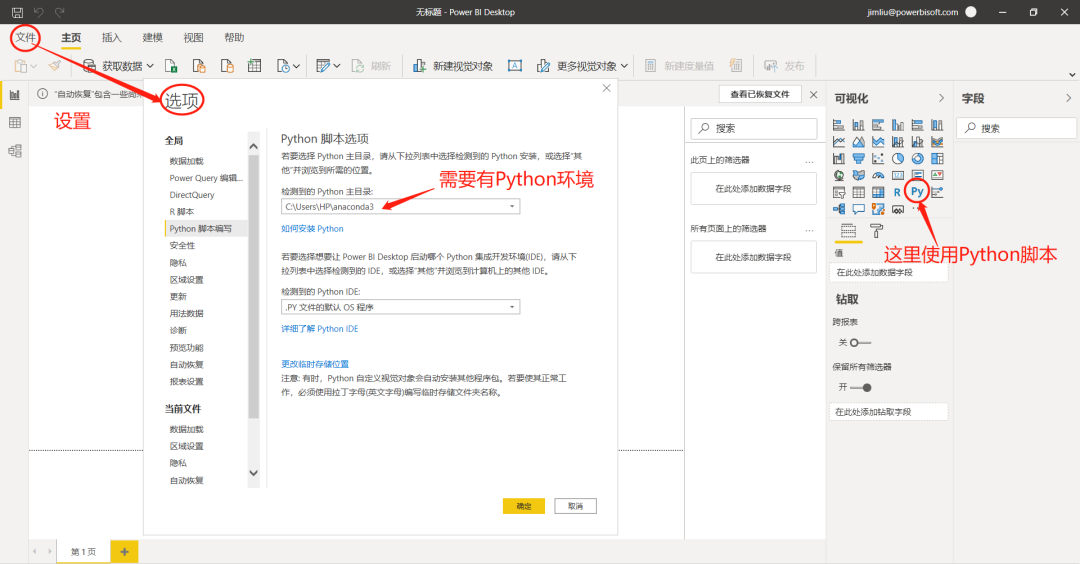Select the 第 1 页 page tab
The height and width of the screenshot is (564, 1080).
click(x=84, y=552)
